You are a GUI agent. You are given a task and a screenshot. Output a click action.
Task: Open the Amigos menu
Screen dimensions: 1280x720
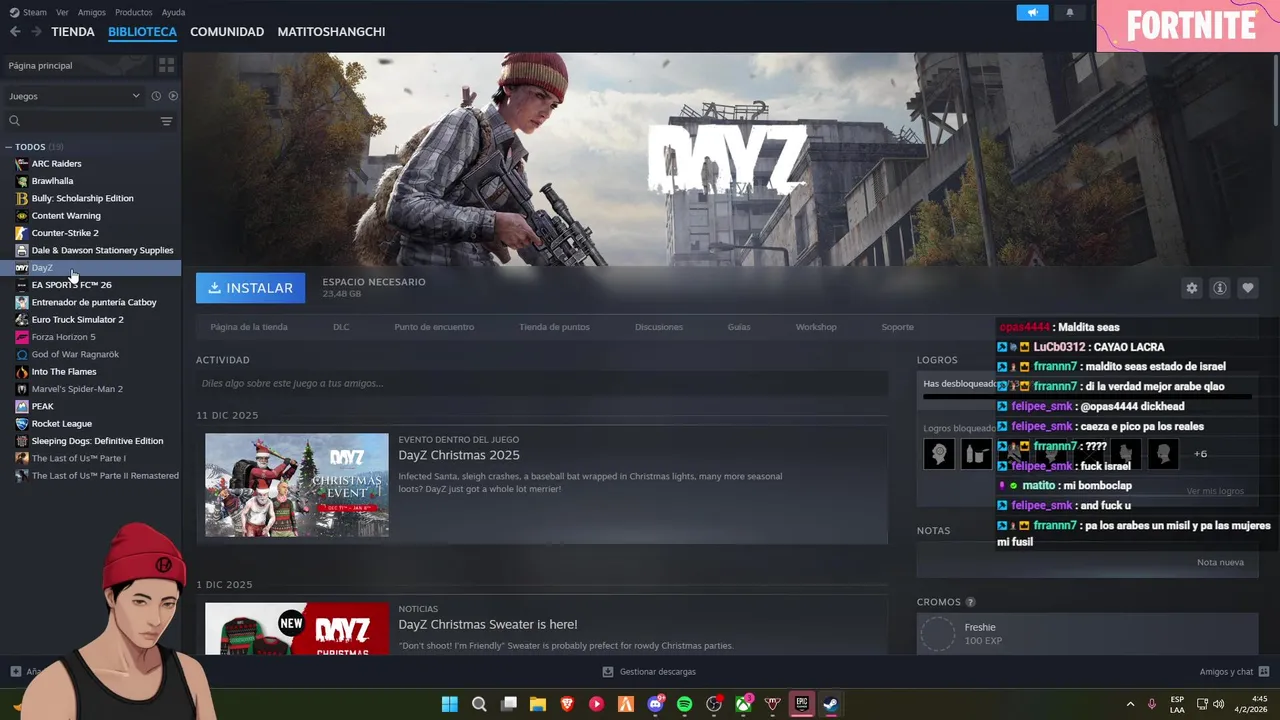point(92,12)
